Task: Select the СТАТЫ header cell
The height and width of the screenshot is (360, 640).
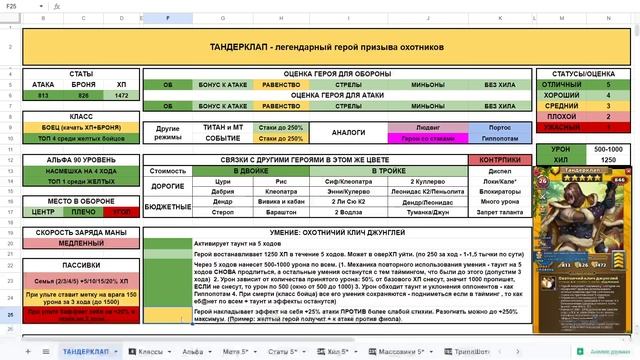Action: point(81,74)
